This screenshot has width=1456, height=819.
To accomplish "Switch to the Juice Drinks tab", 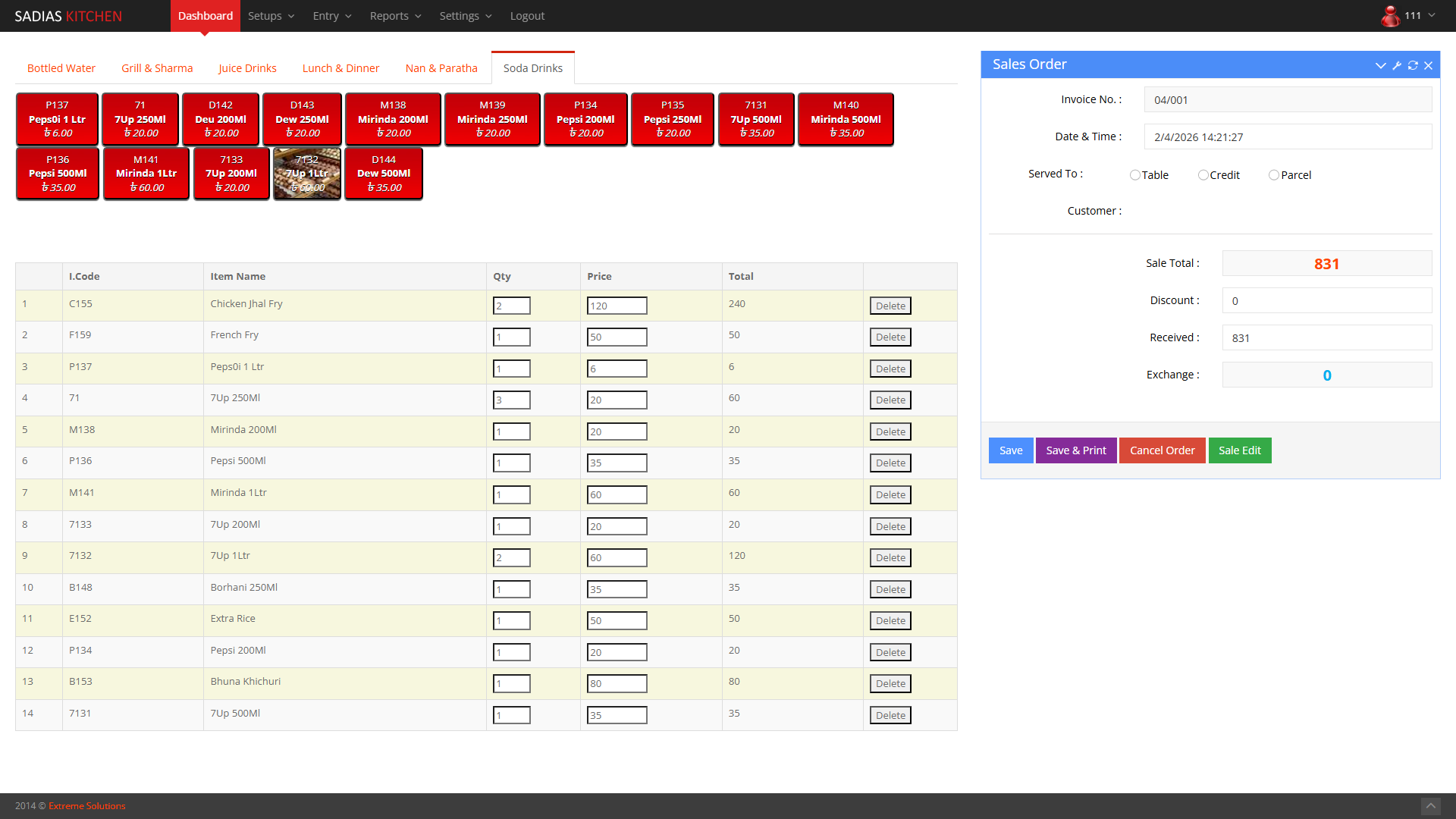I will pos(247,68).
